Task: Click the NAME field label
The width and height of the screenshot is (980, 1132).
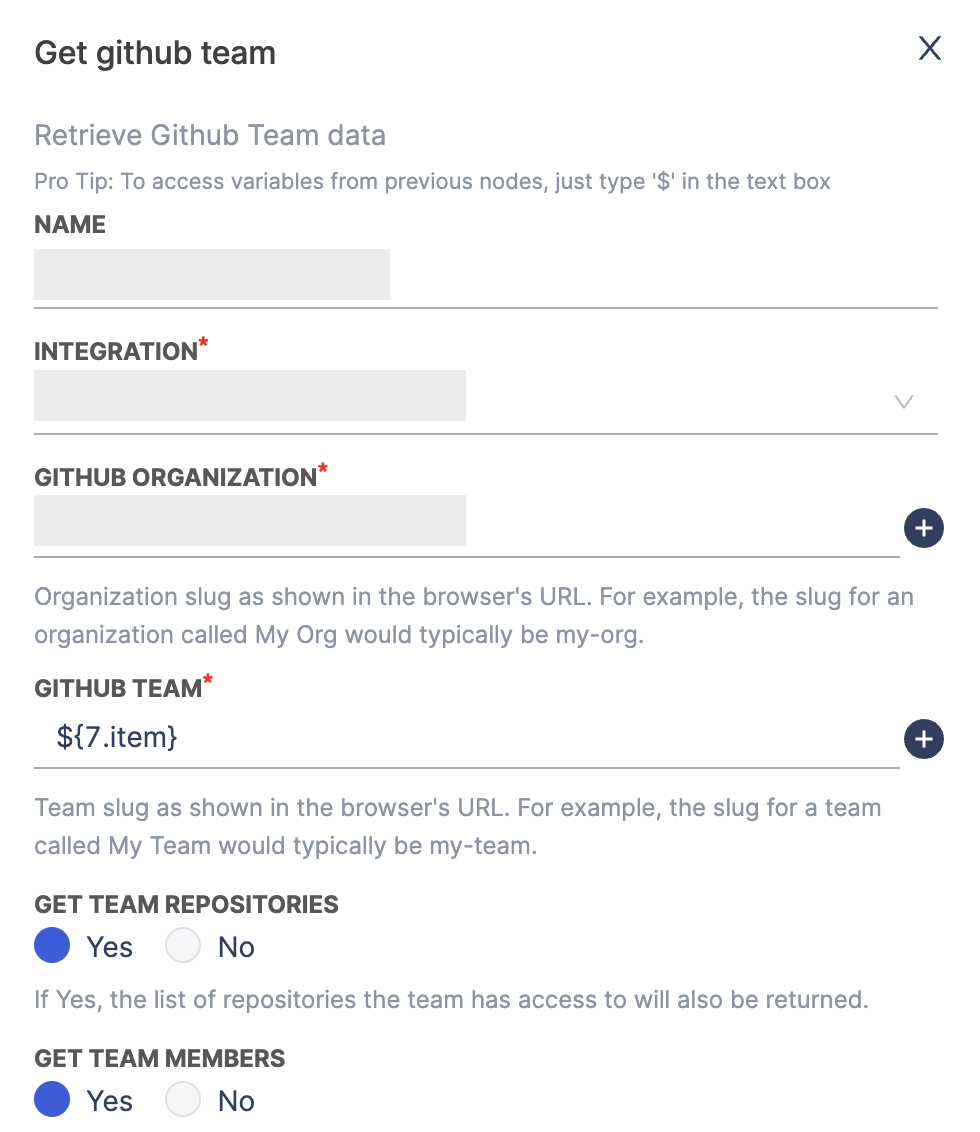Action: tap(70, 225)
